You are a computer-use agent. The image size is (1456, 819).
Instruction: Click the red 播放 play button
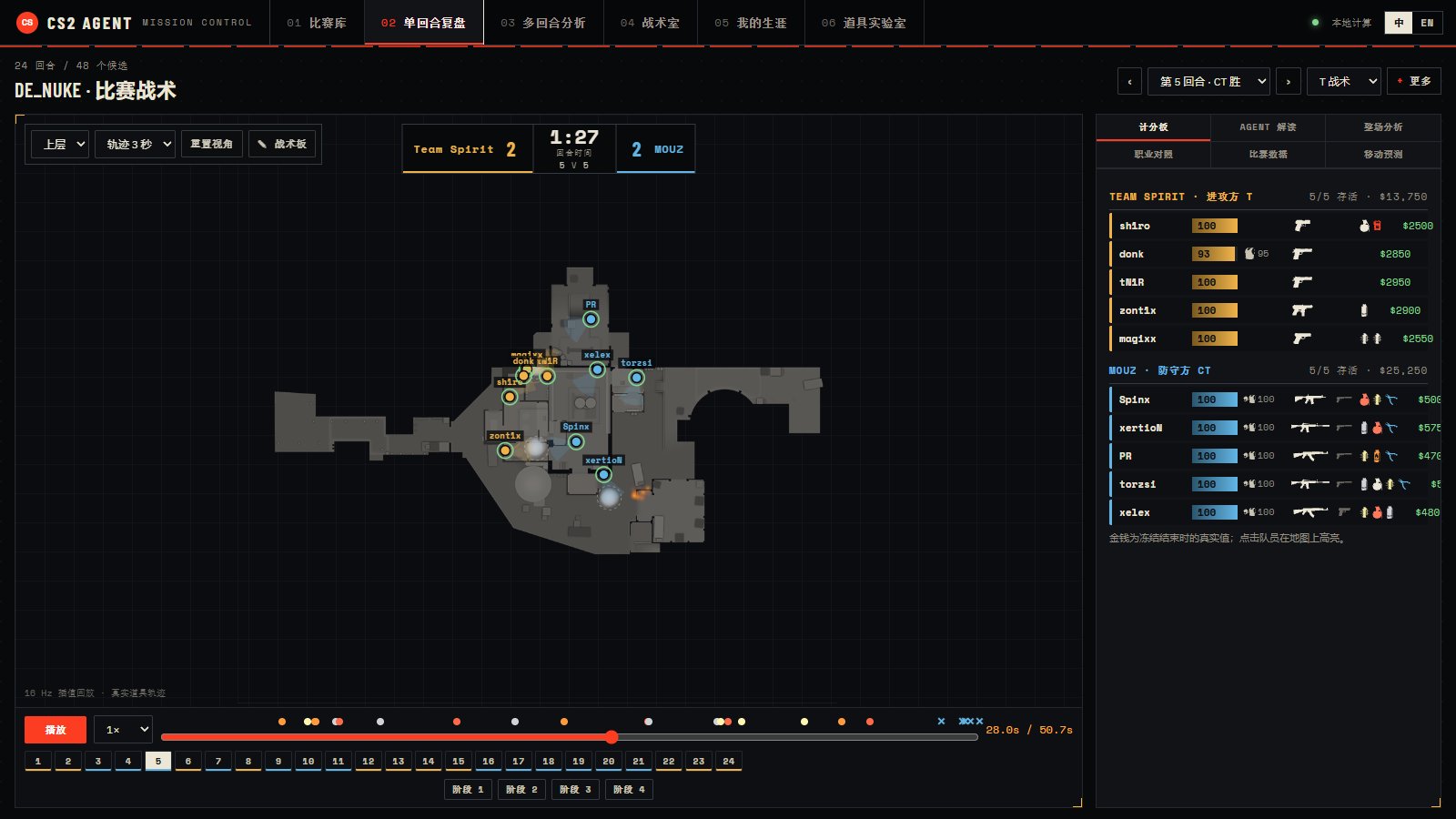56,730
